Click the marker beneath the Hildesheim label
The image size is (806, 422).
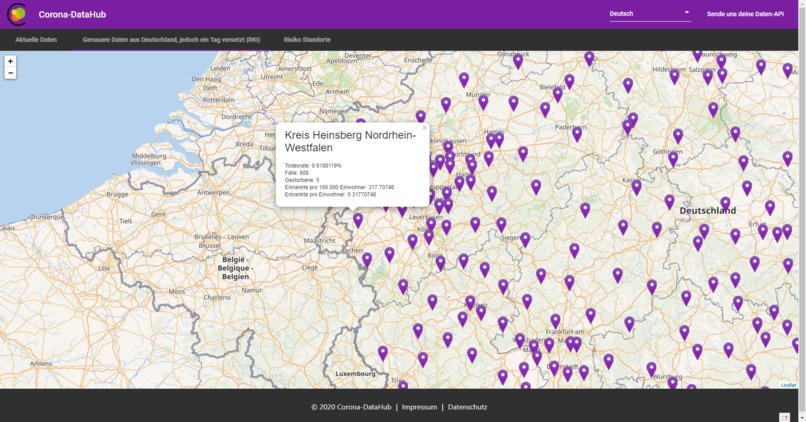674,76
